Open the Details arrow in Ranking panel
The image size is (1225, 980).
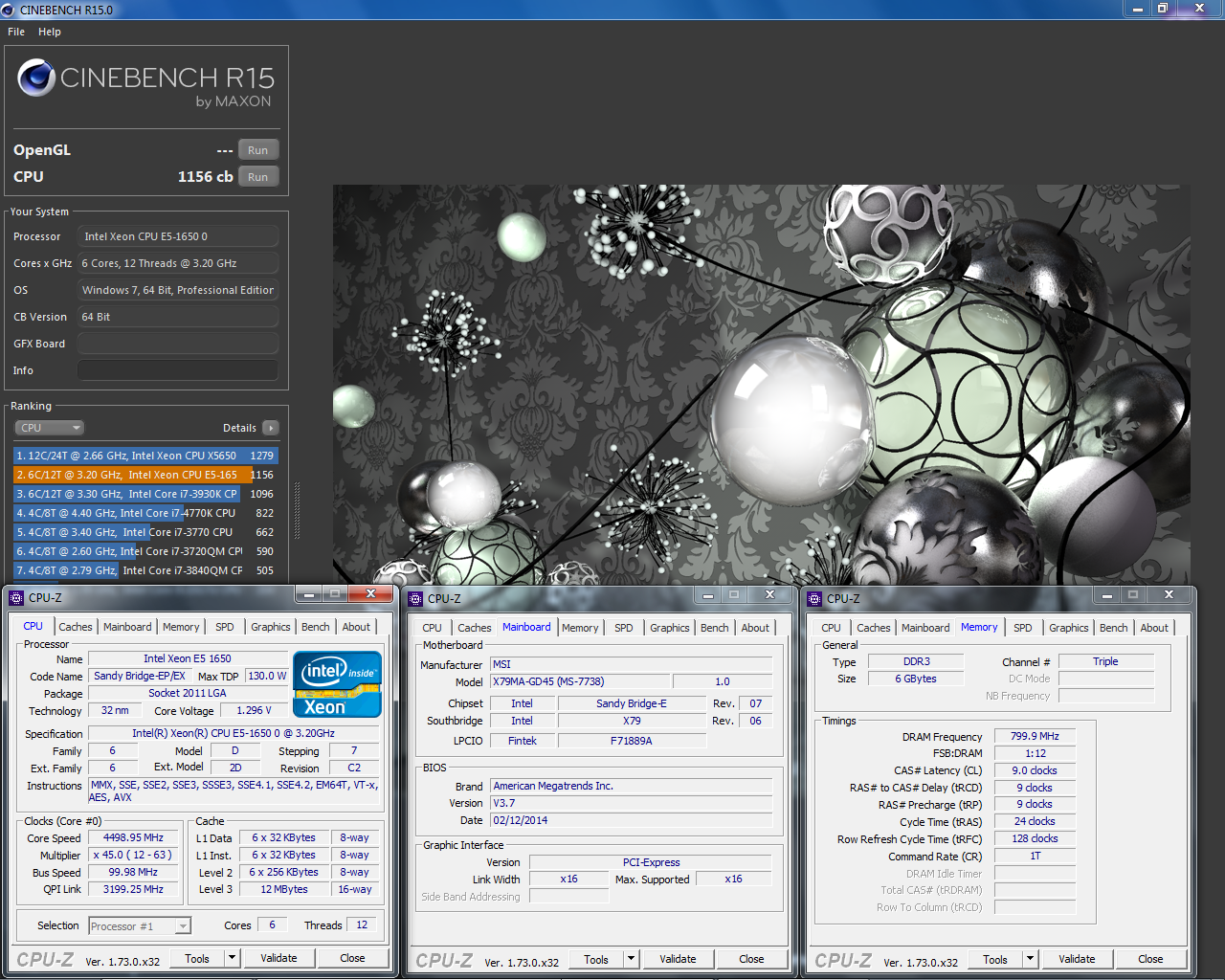tap(271, 428)
